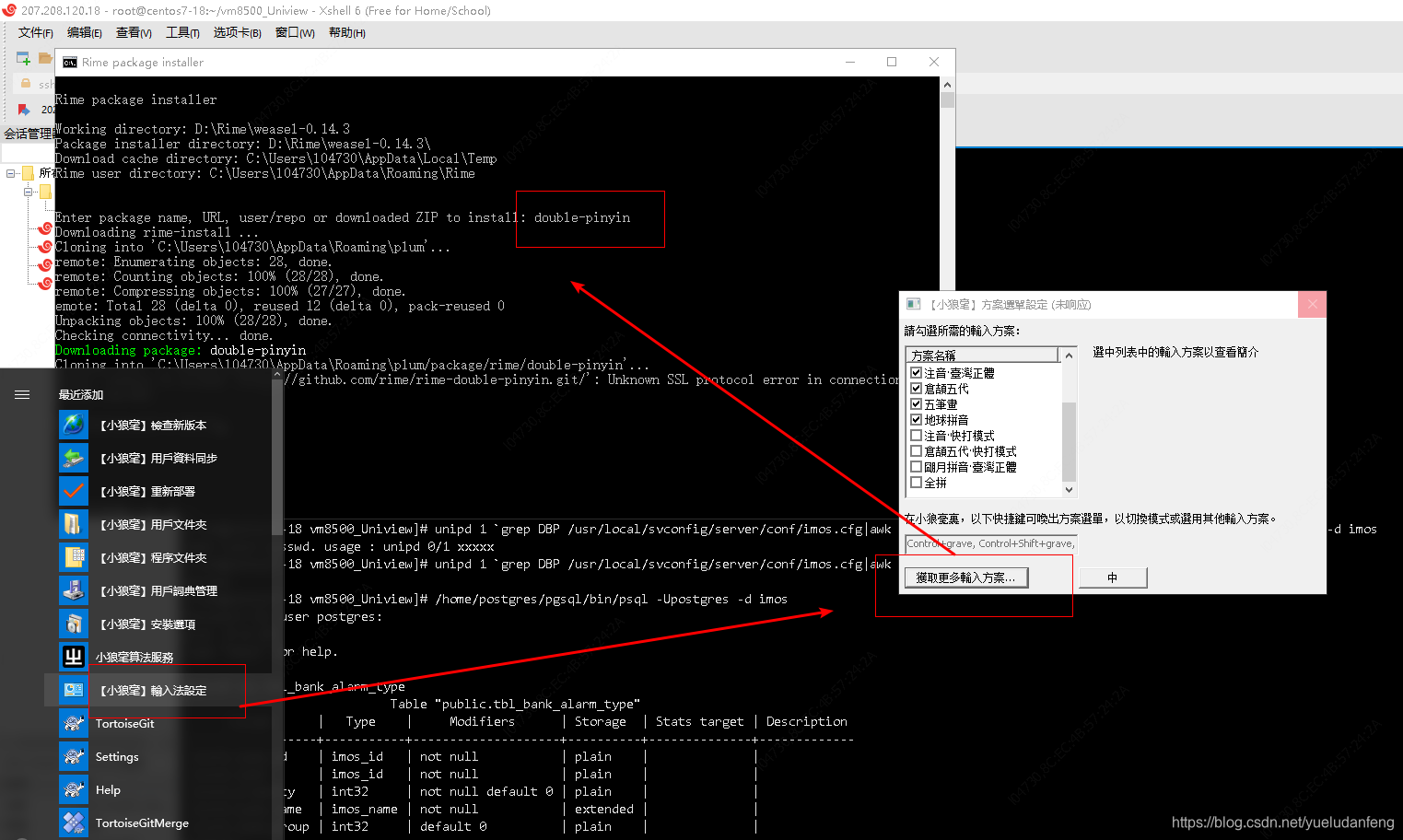This screenshot has width=1403, height=840.
Task: Click schema list scroll down arrow
Action: coord(1069,490)
